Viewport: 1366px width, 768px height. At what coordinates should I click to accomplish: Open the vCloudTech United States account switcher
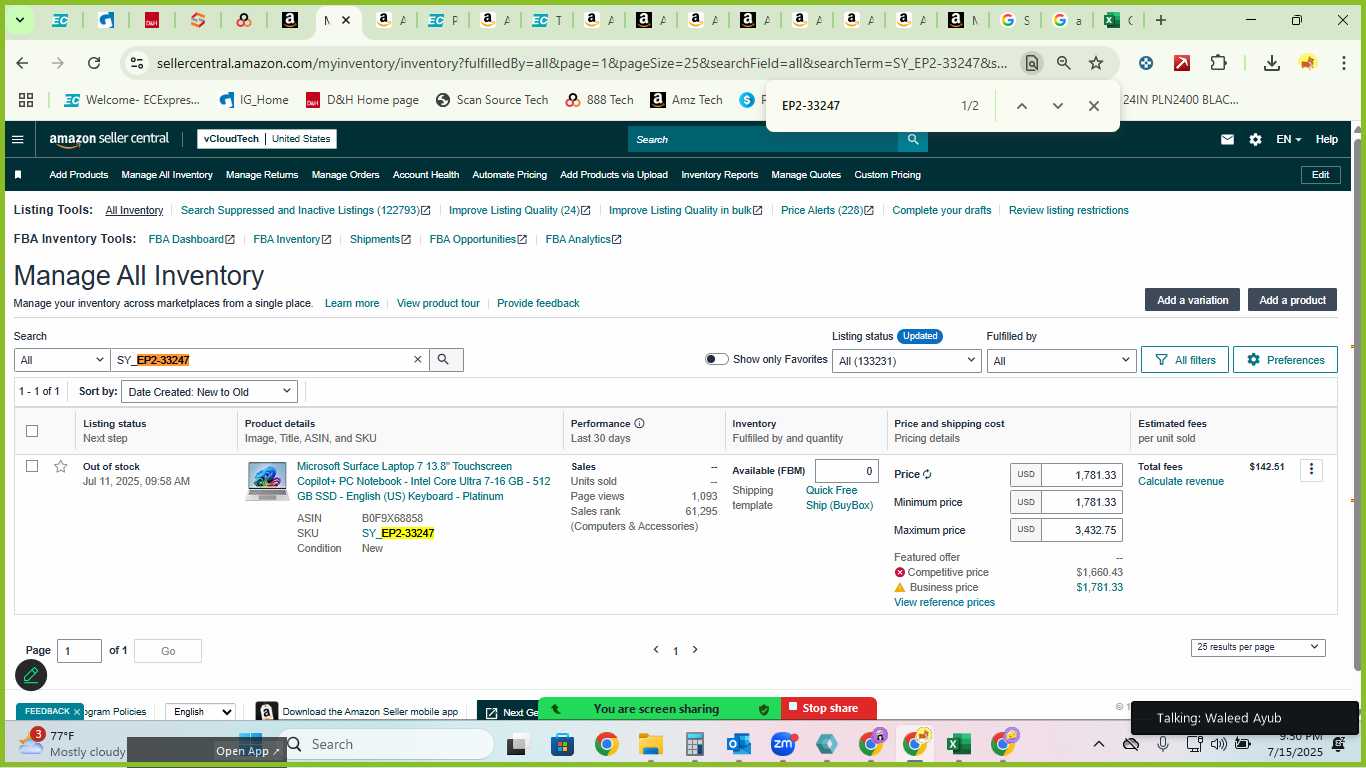[x=267, y=139]
